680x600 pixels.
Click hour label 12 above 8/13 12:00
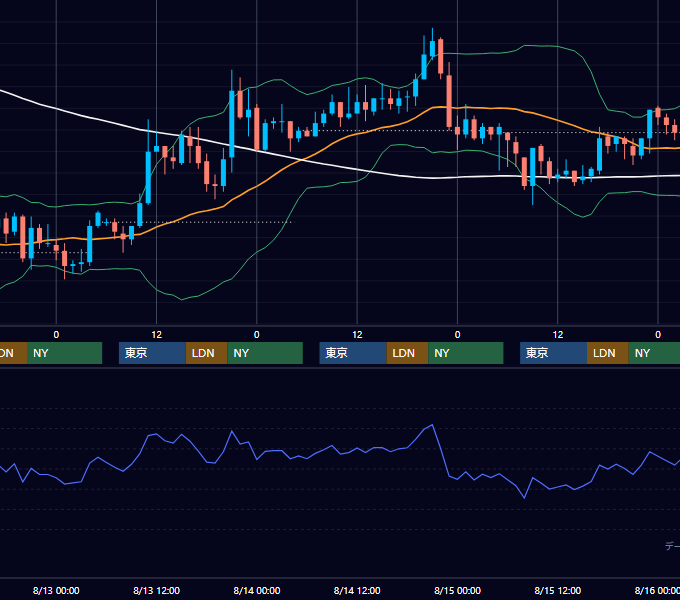(157, 335)
